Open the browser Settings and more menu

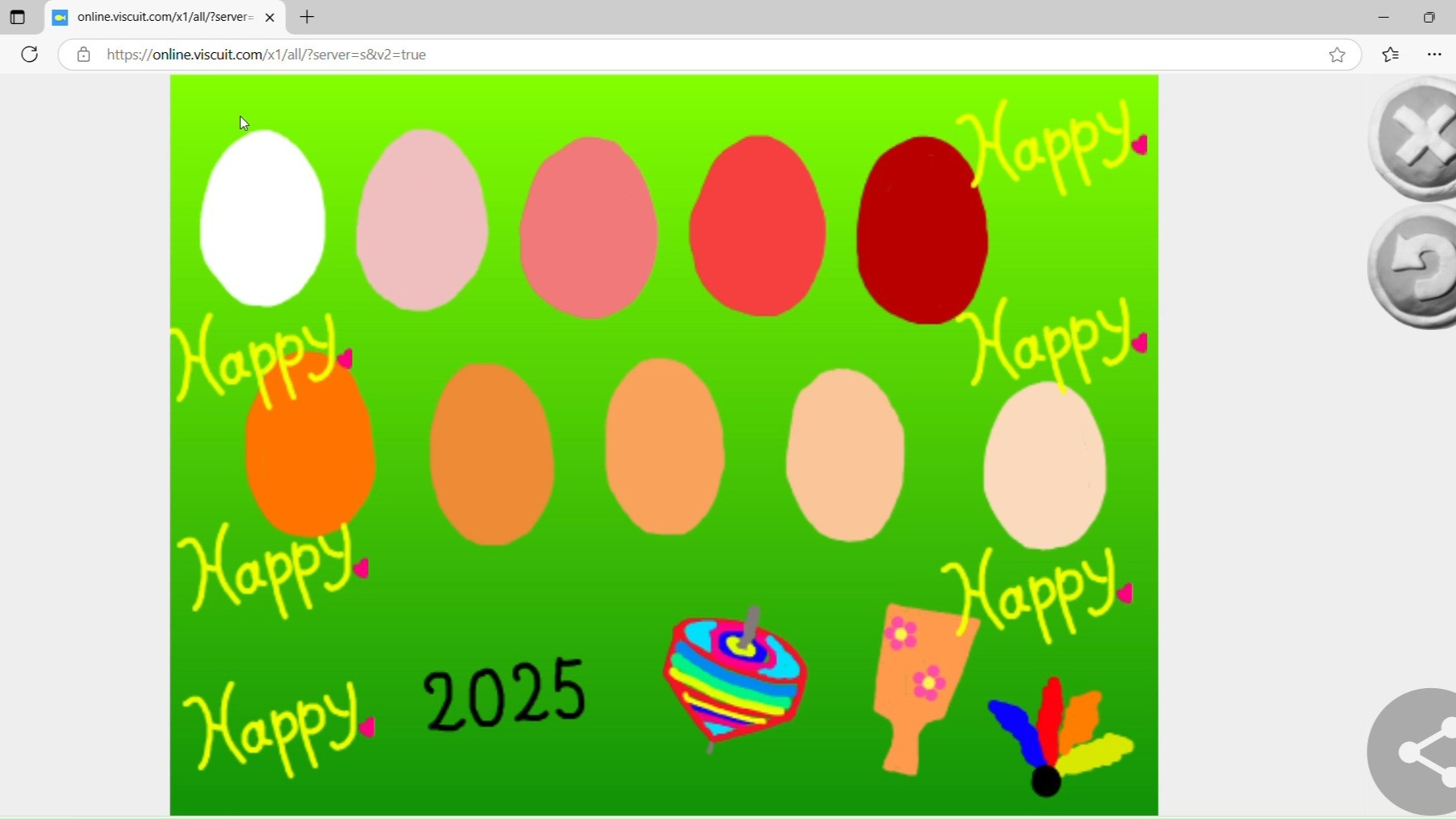pyautogui.click(x=1434, y=55)
